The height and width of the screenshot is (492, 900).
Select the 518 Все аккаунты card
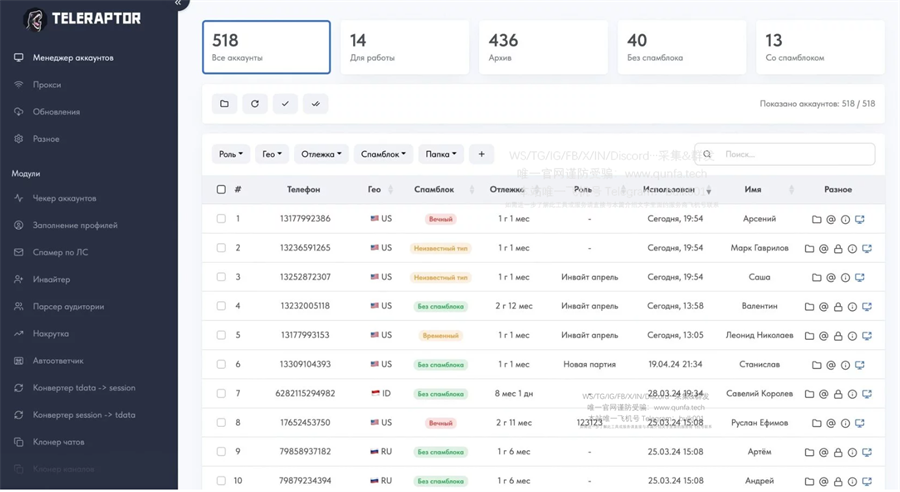(266, 47)
